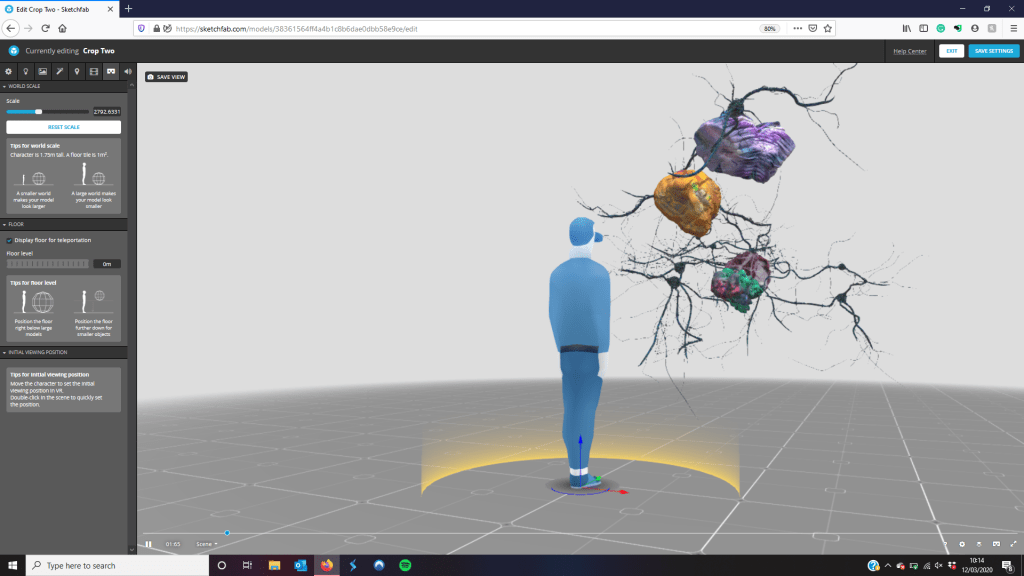This screenshot has height=576, width=1024.
Task: Click the Reset Scale button
Action: tap(63, 127)
